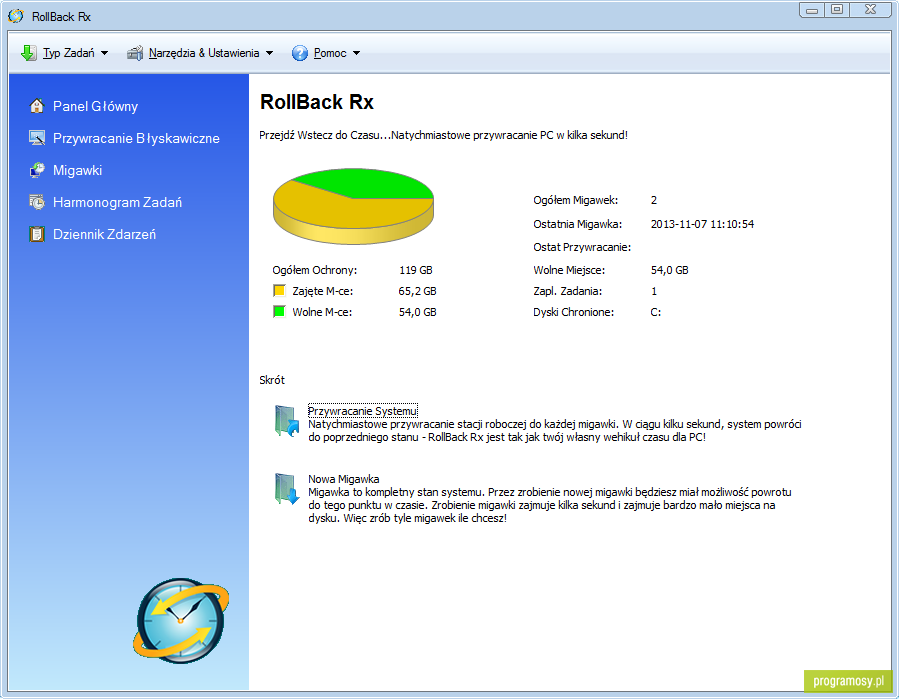Image resolution: width=899 pixels, height=699 pixels.
Task: Click the Przywracanie Systemu shortcut link
Action: point(362,411)
